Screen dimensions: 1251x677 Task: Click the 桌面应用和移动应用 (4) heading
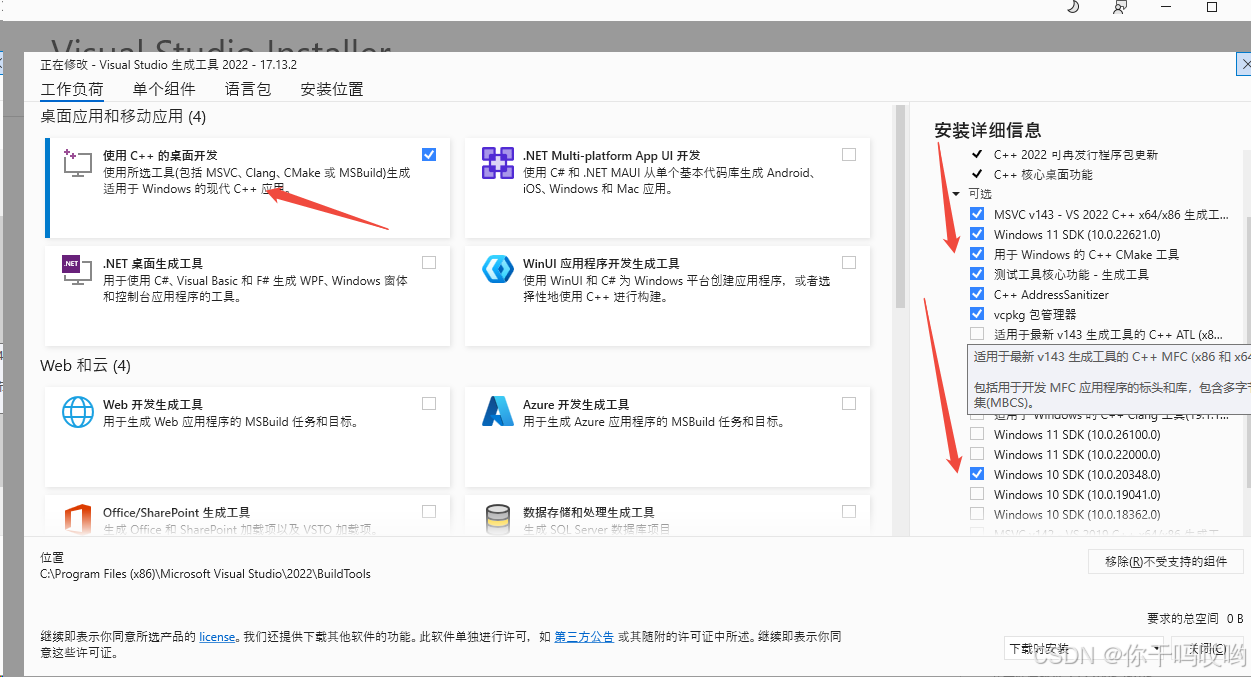coord(123,116)
